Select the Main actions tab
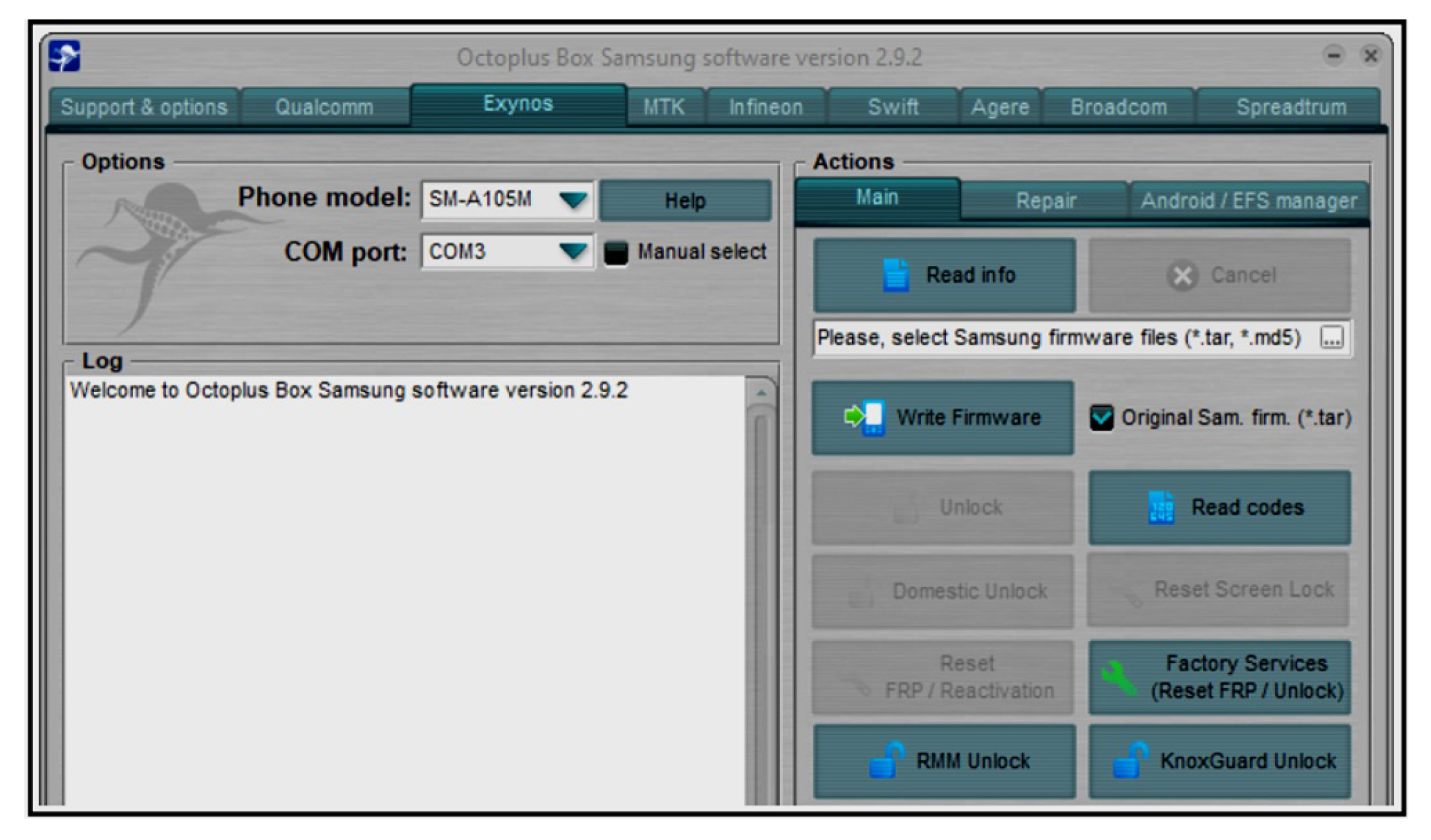The width and height of the screenshot is (1431, 840). coord(877,198)
